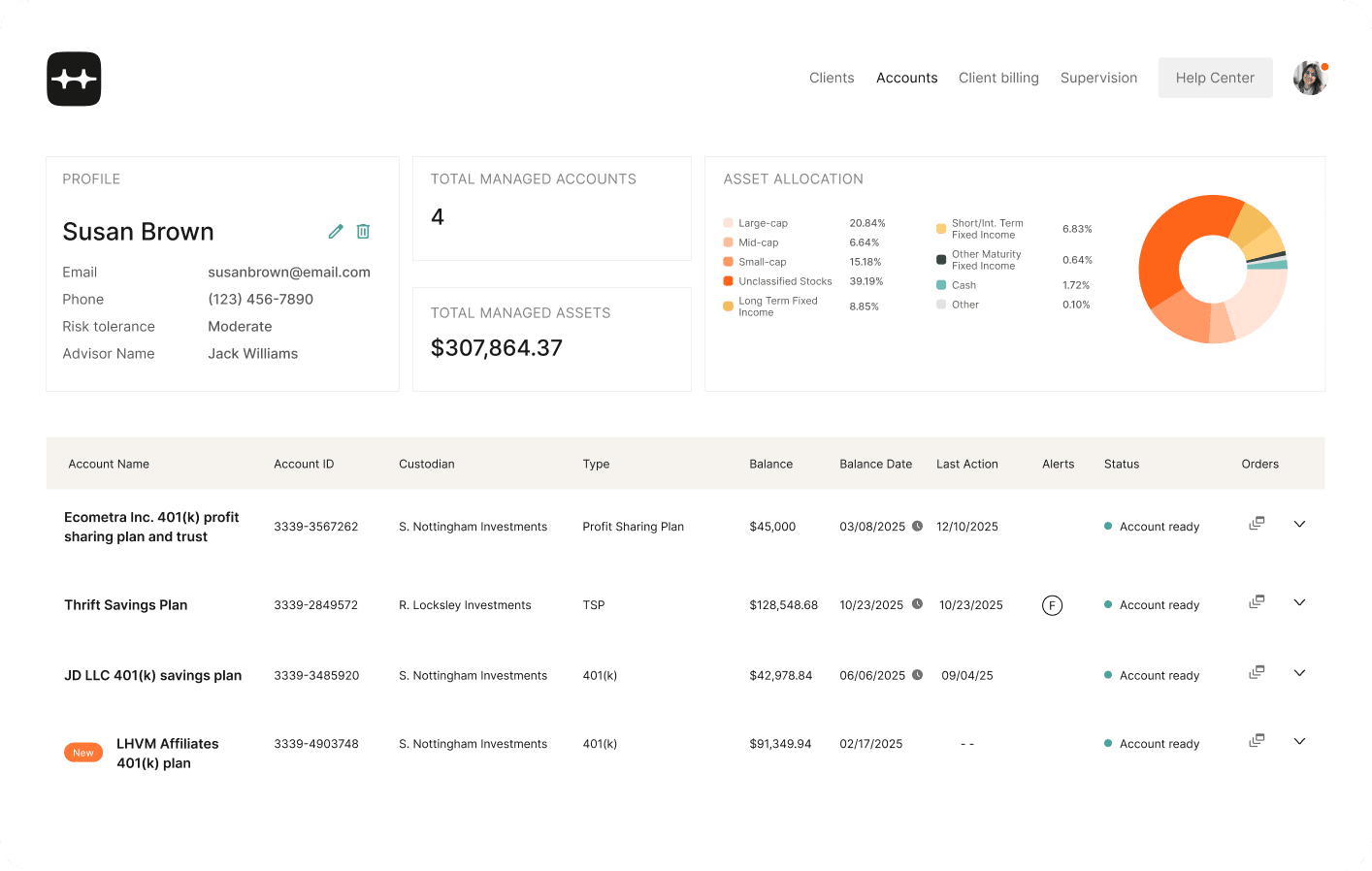Sort by the Account Name column header
The height and width of the screenshot is (871, 1372).
109,464
